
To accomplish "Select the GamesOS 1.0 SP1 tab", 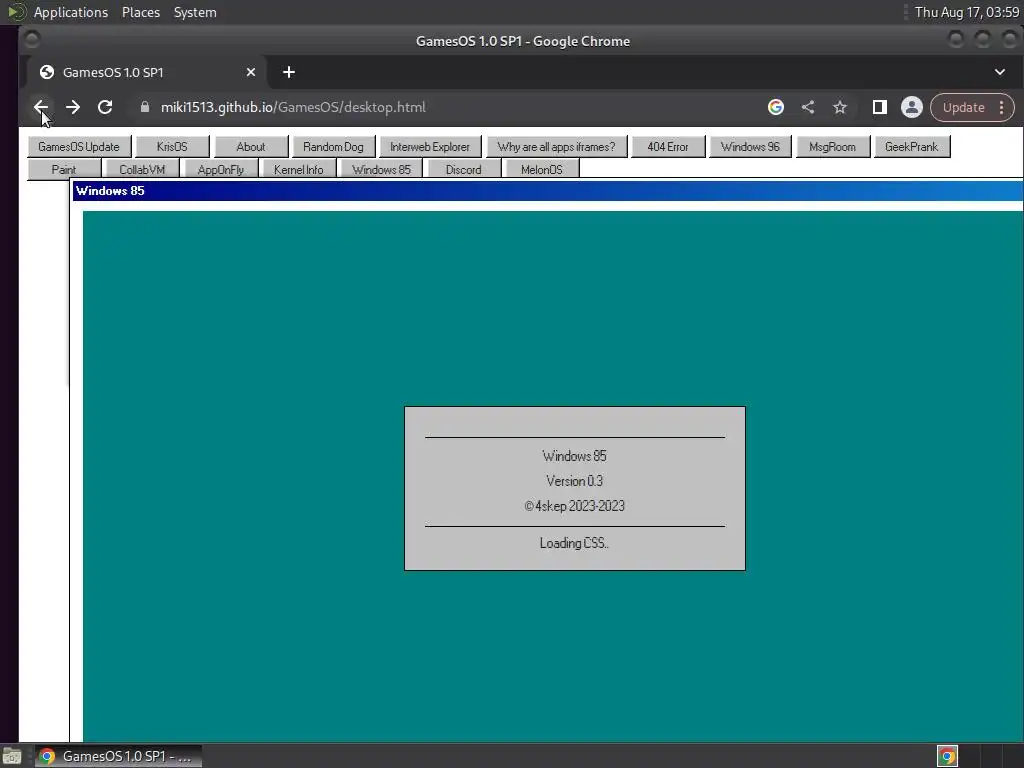I will 144,72.
